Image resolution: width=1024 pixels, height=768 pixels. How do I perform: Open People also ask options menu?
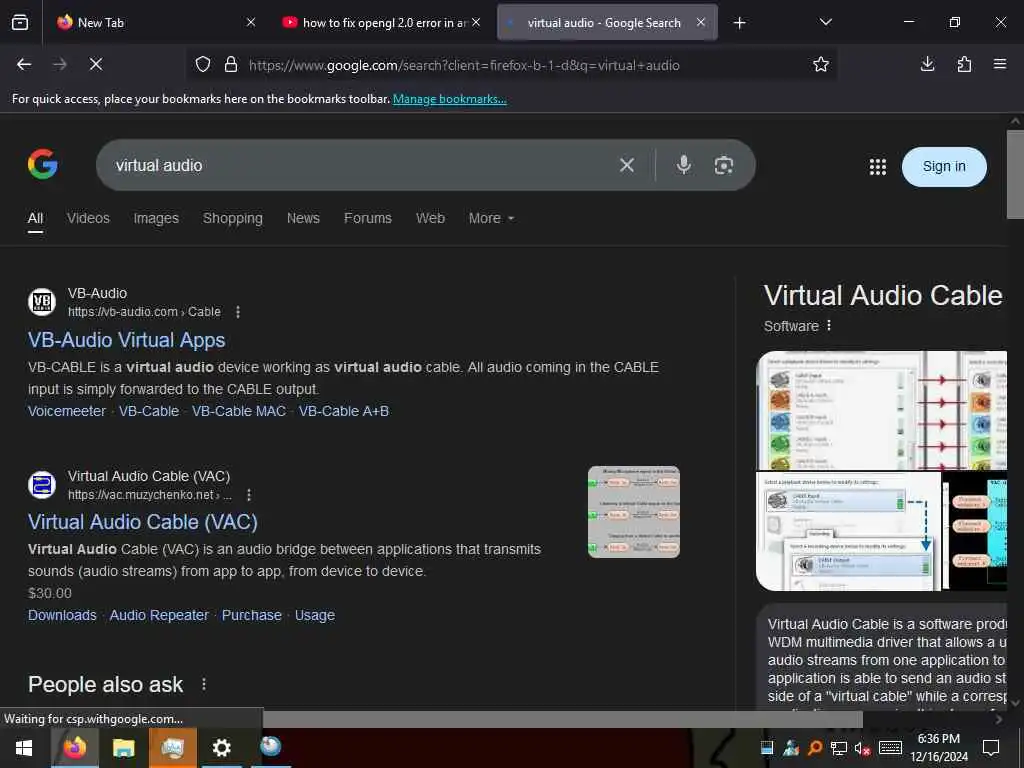pyautogui.click(x=204, y=684)
